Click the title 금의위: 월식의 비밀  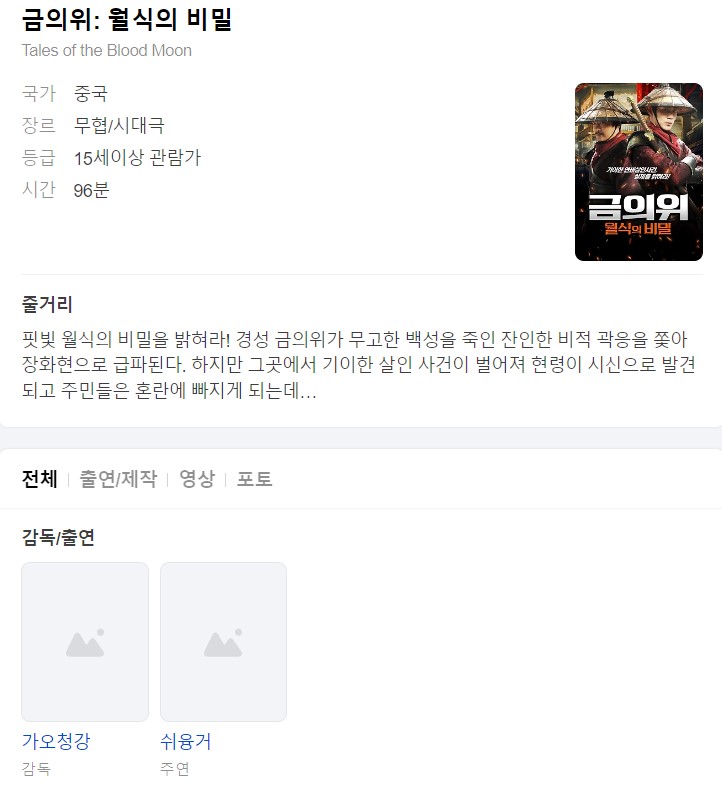click(127, 19)
